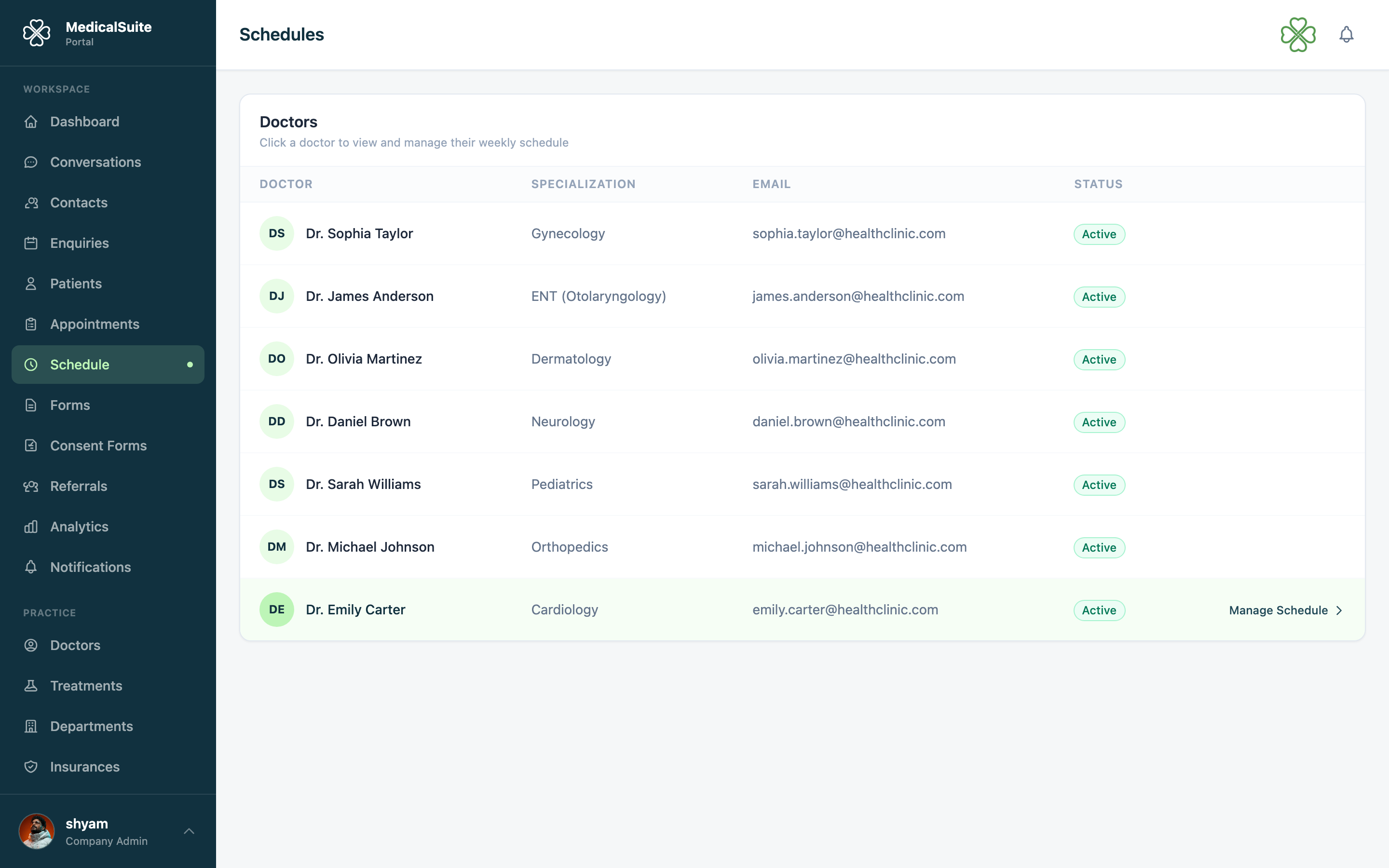Image resolution: width=1389 pixels, height=868 pixels.
Task: Expand the shyam user menu chevron
Action: [189, 831]
